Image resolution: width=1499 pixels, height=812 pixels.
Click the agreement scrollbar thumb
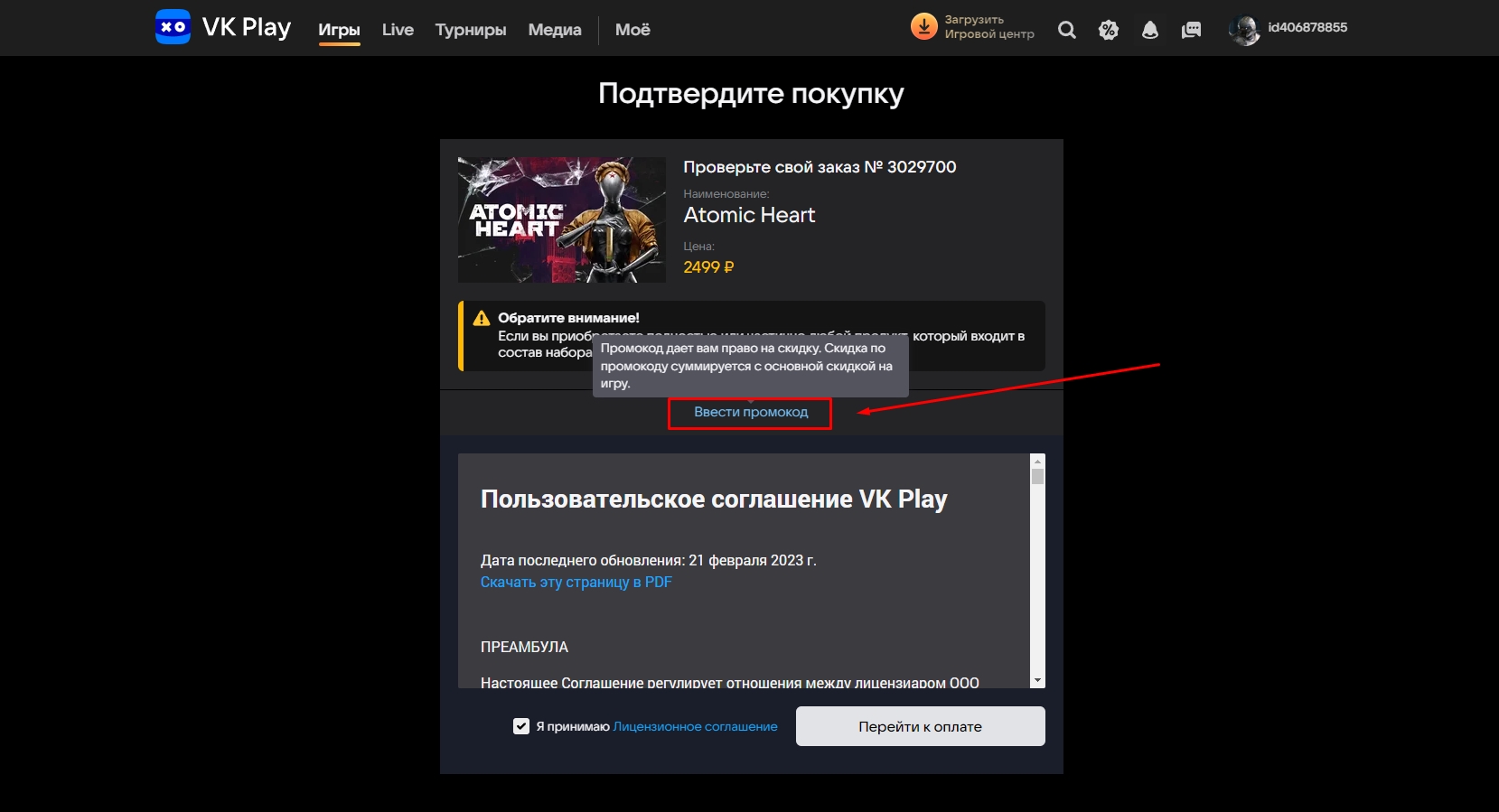(1037, 476)
